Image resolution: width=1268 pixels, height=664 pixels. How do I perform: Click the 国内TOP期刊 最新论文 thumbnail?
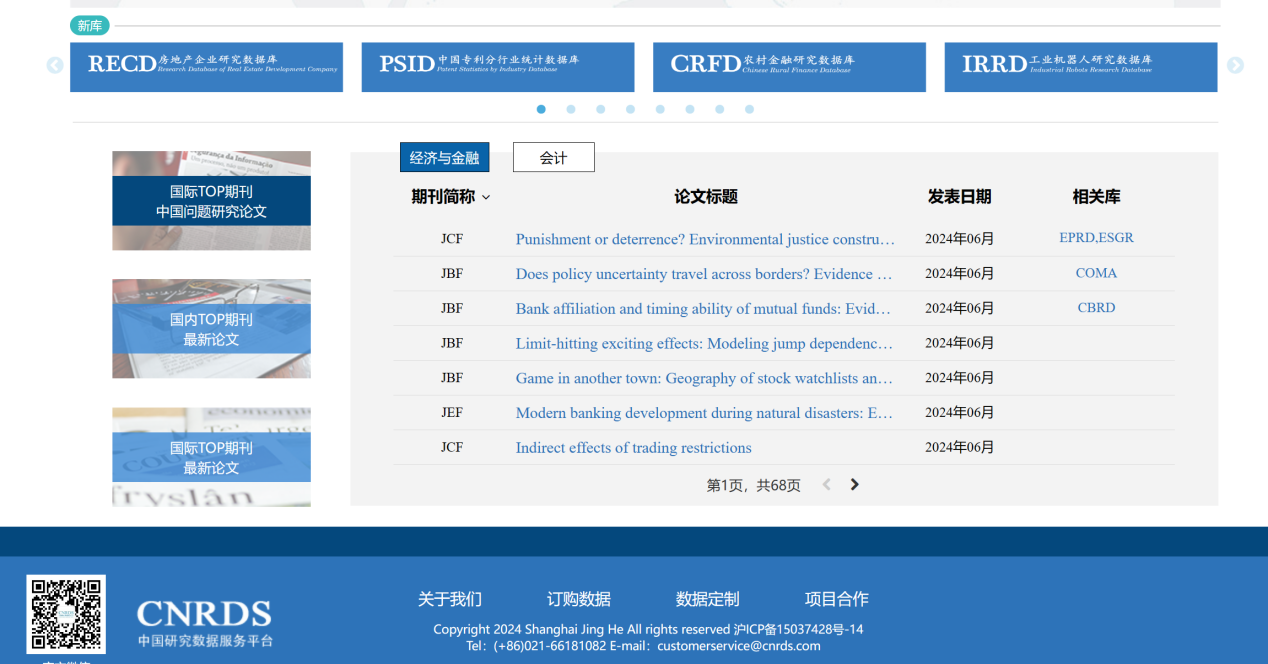pyautogui.click(x=211, y=329)
